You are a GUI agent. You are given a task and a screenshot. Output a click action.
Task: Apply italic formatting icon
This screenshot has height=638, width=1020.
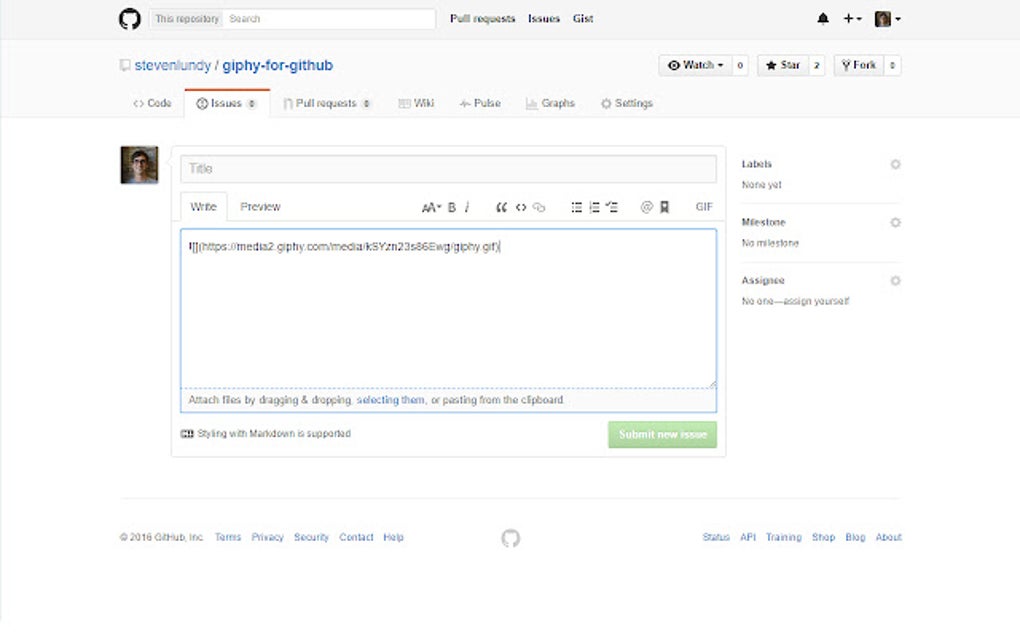(x=467, y=207)
